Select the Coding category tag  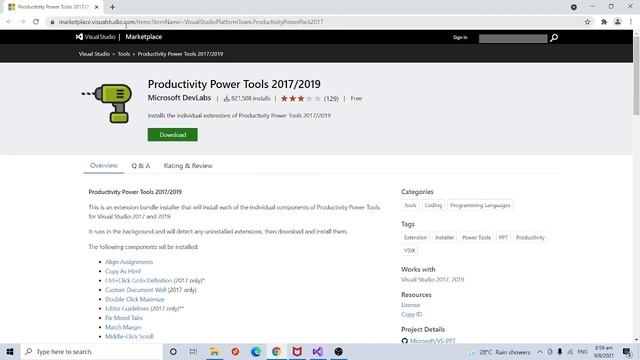coord(433,205)
